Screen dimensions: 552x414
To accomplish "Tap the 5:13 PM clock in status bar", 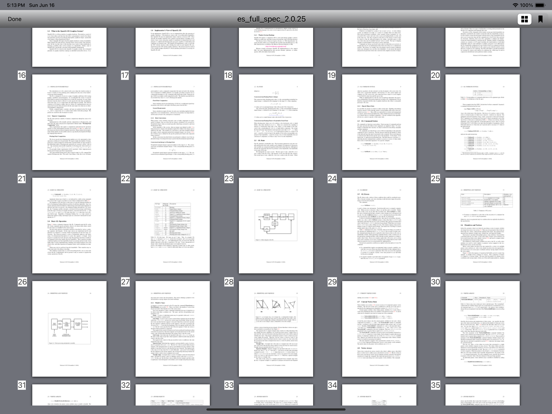I will 16,5.
